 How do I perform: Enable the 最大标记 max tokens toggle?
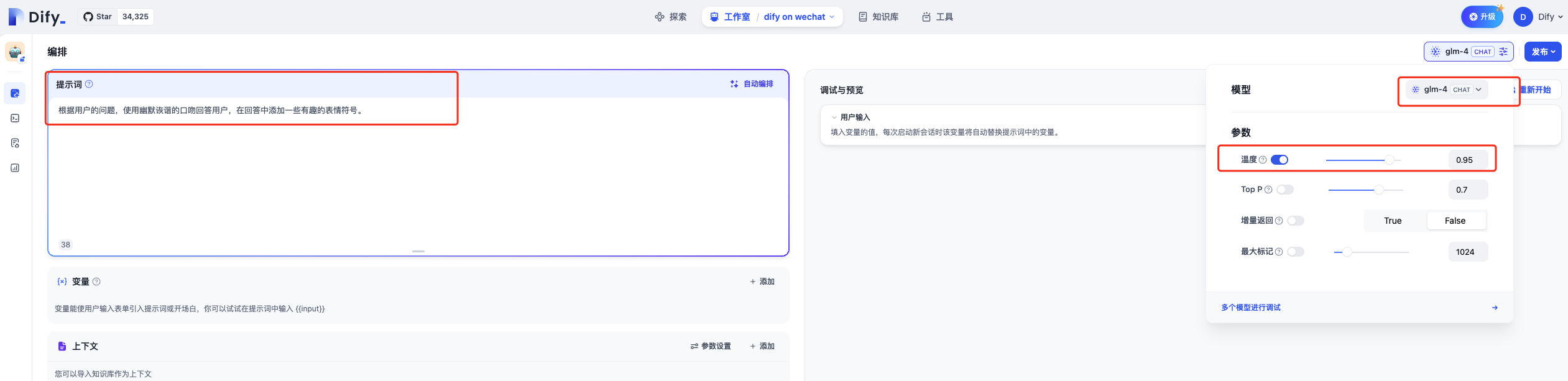point(1296,252)
